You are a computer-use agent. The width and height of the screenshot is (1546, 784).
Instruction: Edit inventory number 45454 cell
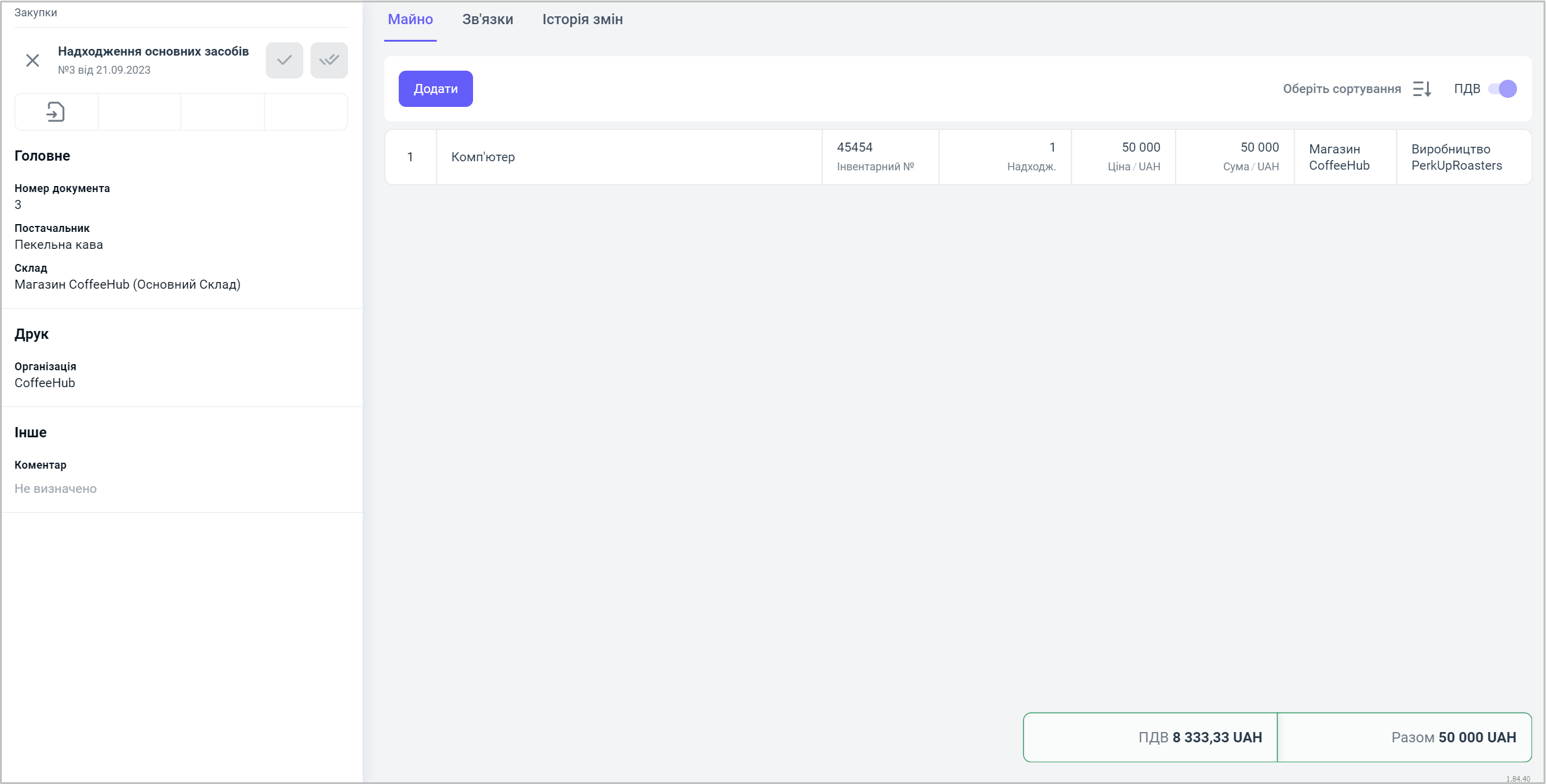[879, 156]
